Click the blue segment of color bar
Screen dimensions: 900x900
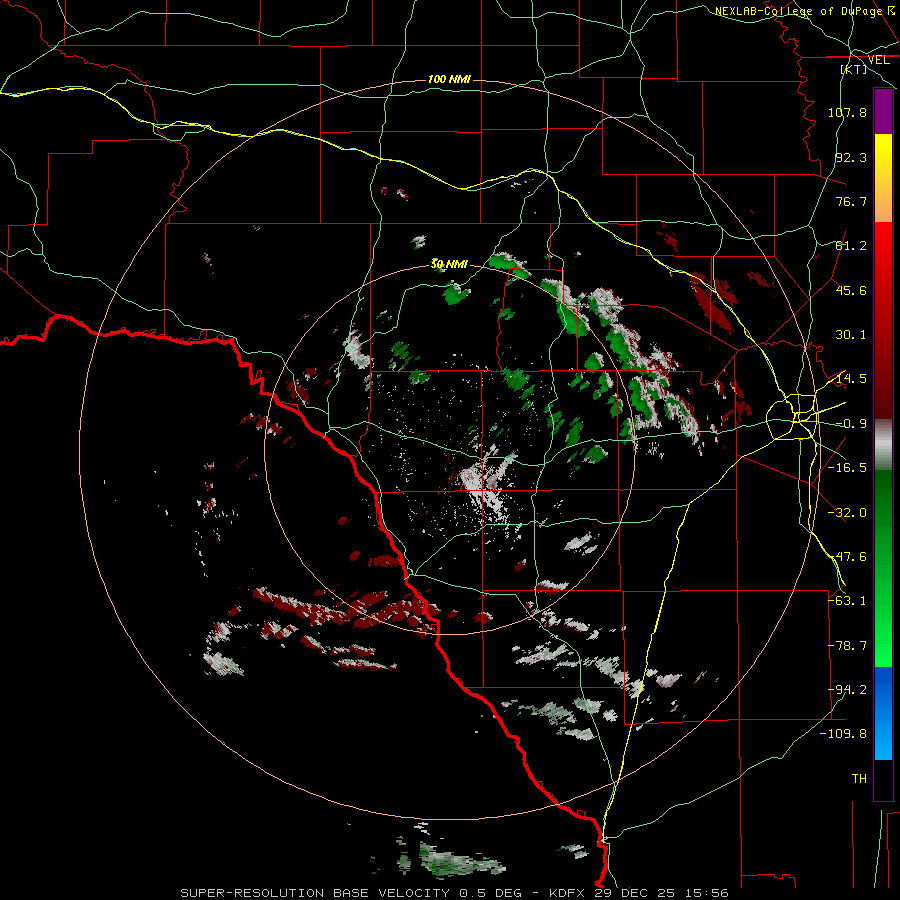[x=883, y=713]
